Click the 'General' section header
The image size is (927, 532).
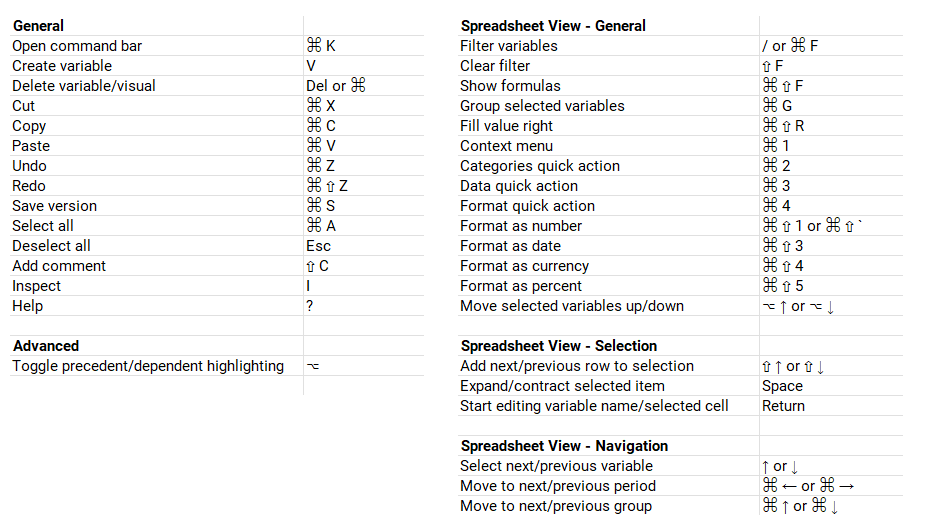point(38,26)
